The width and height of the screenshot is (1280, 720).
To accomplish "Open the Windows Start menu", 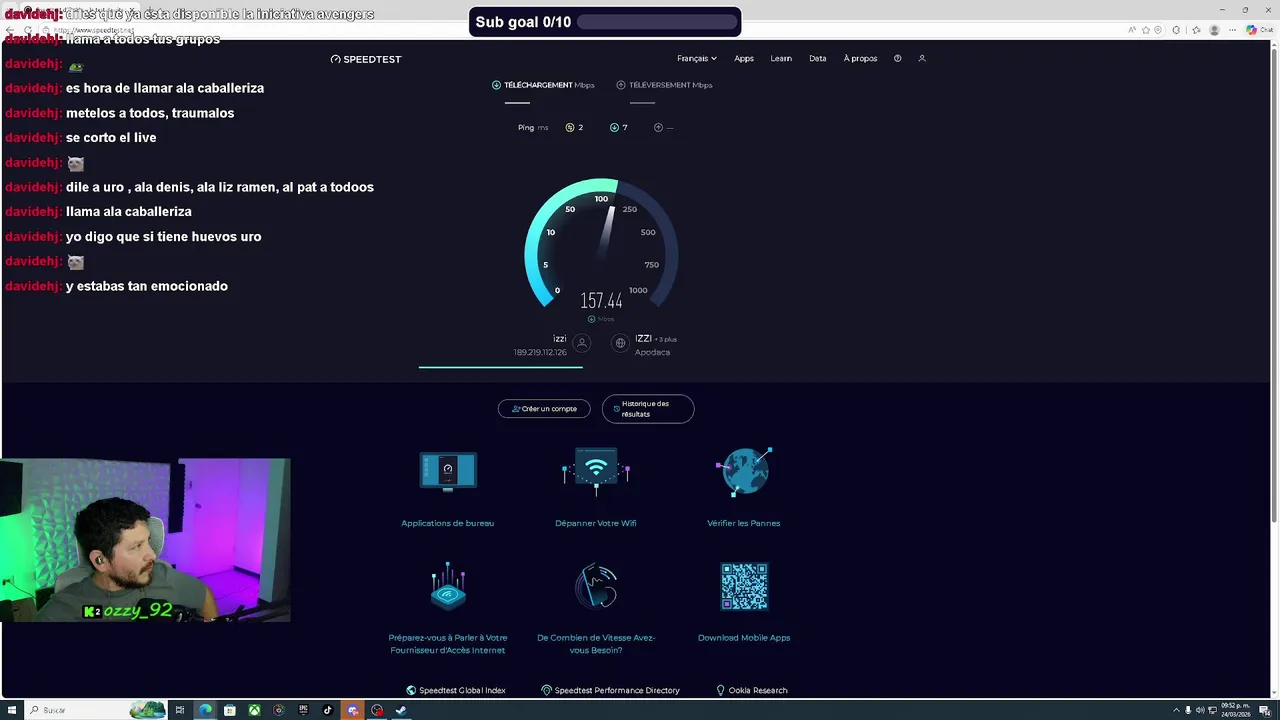I will point(12,710).
